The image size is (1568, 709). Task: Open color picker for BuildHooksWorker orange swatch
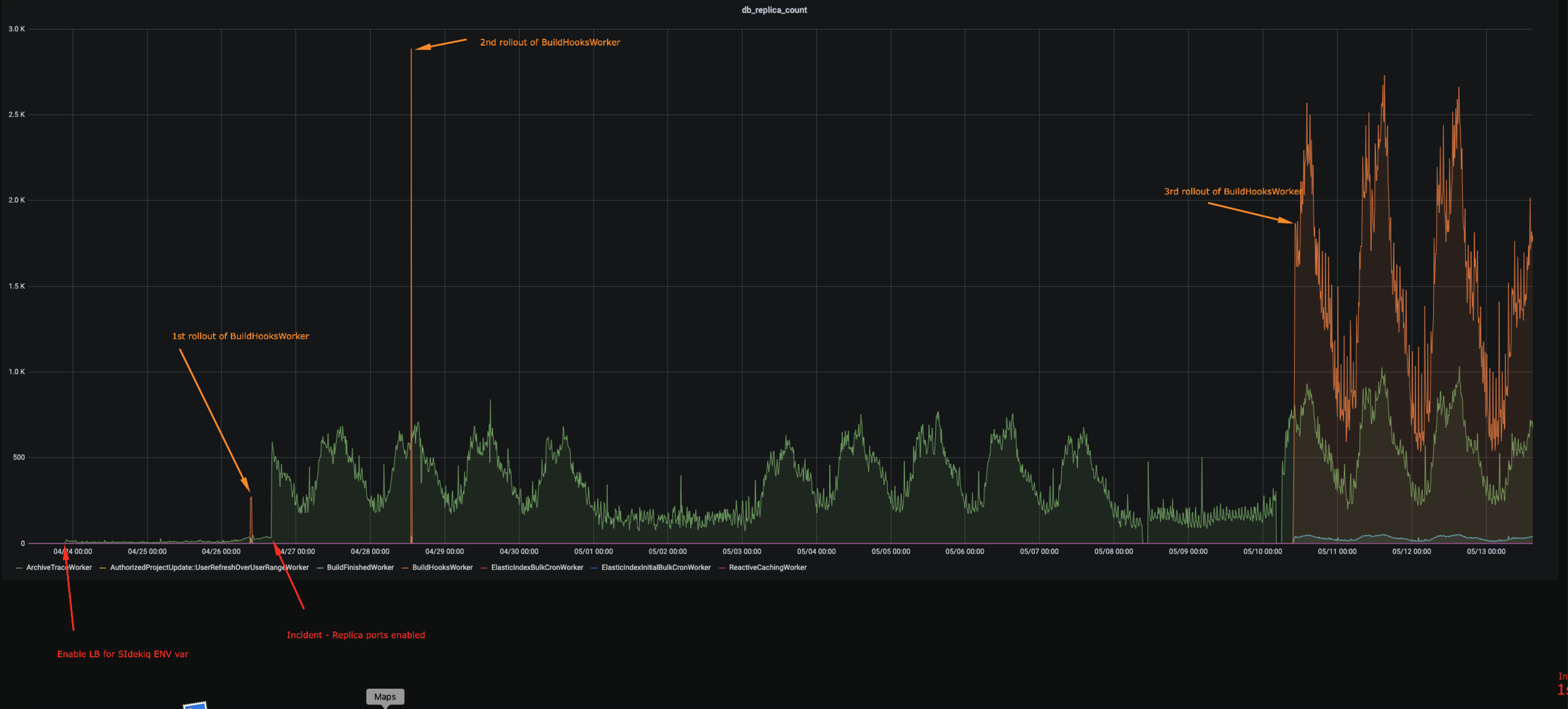[405, 568]
